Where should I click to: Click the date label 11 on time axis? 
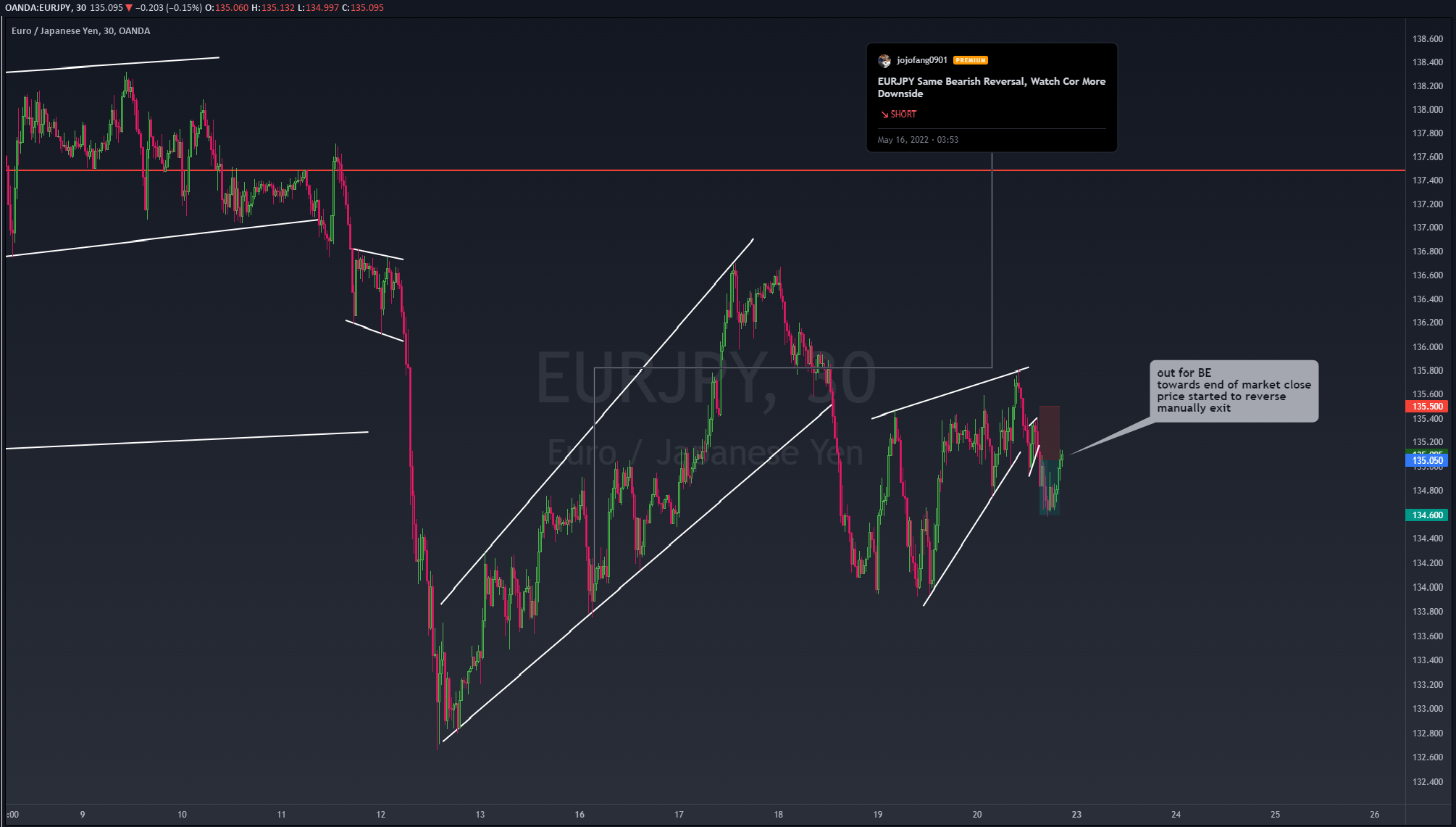coord(281,814)
